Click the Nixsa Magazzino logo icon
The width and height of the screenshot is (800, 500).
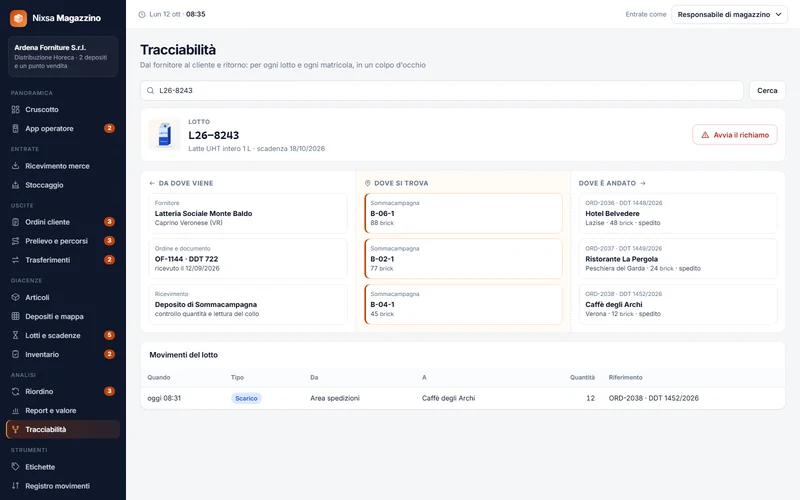click(x=18, y=18)
